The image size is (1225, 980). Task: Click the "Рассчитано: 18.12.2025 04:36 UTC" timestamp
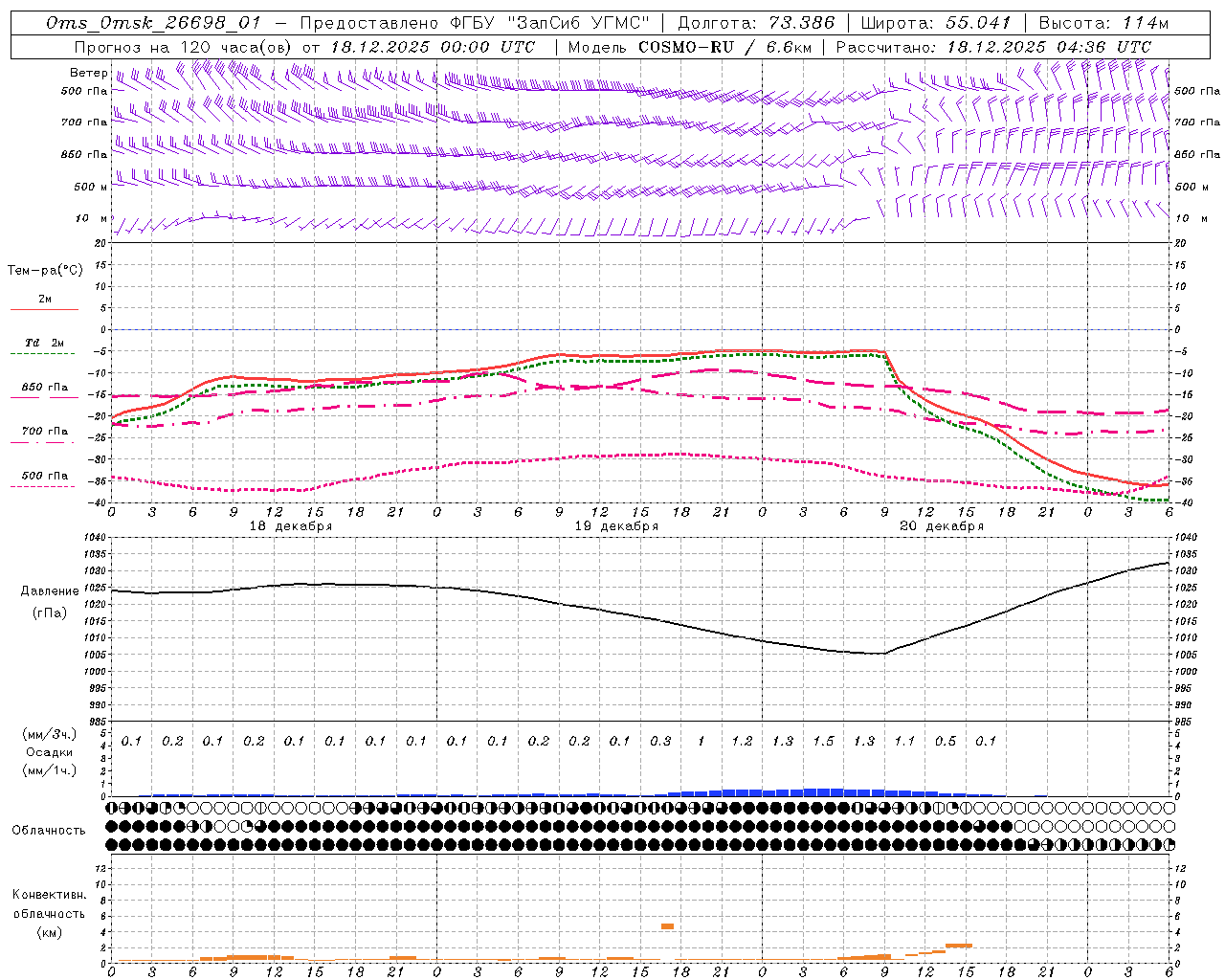(993, 47)
